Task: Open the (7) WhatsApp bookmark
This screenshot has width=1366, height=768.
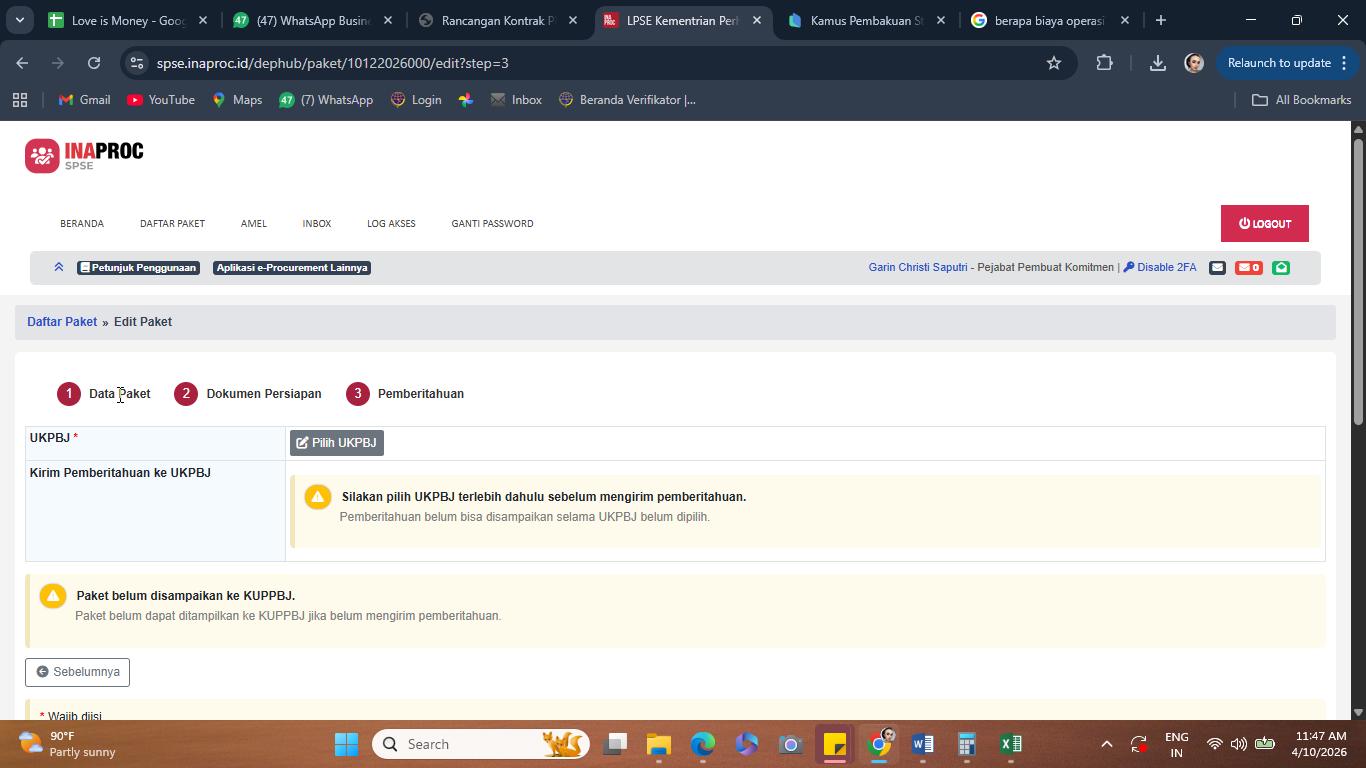Action: pyautogui.click(x=326, y=100)
